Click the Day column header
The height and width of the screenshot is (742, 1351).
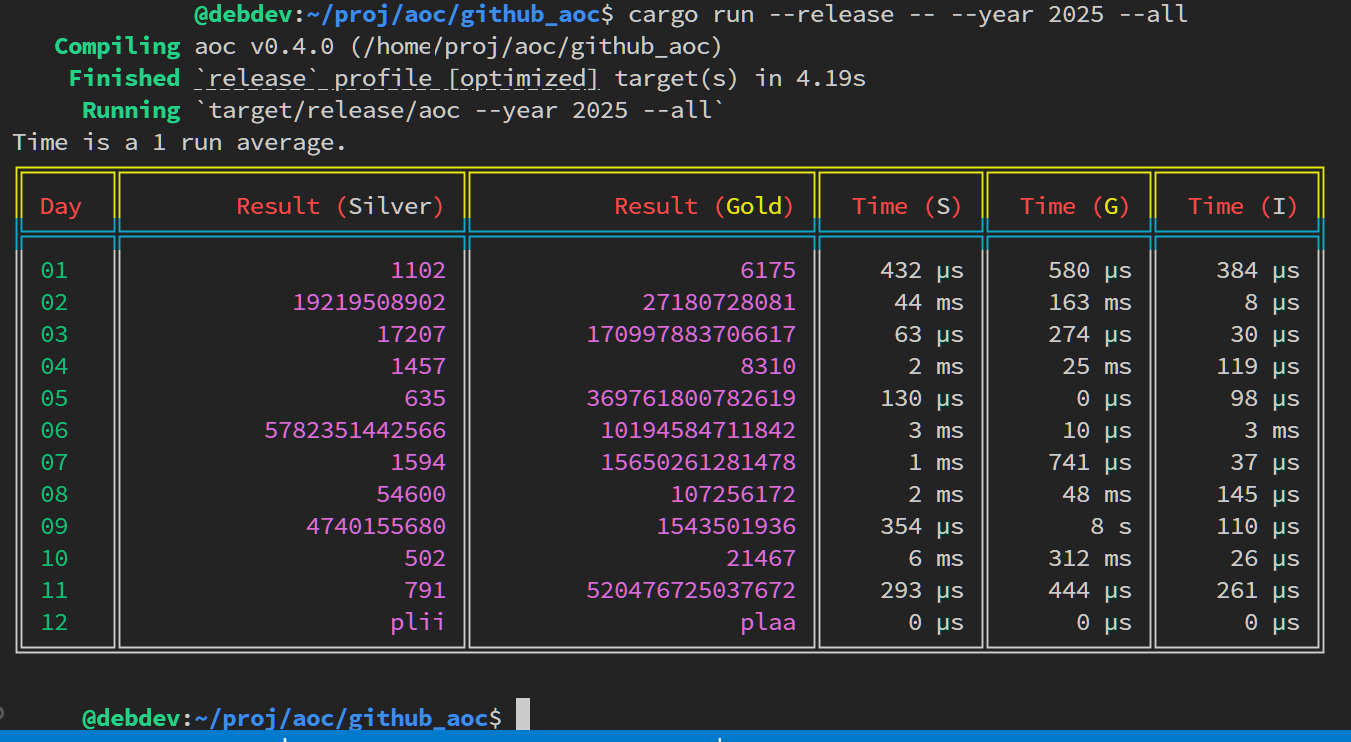60,206
